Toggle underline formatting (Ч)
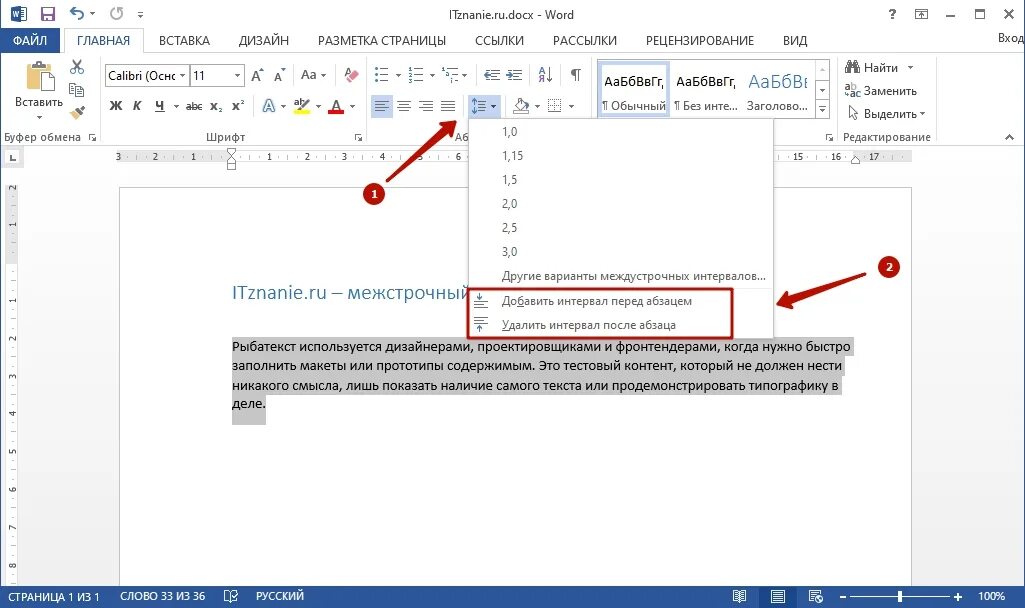Image resolution: width=1025 pixels, height=608 pixels. pos(160,106)
